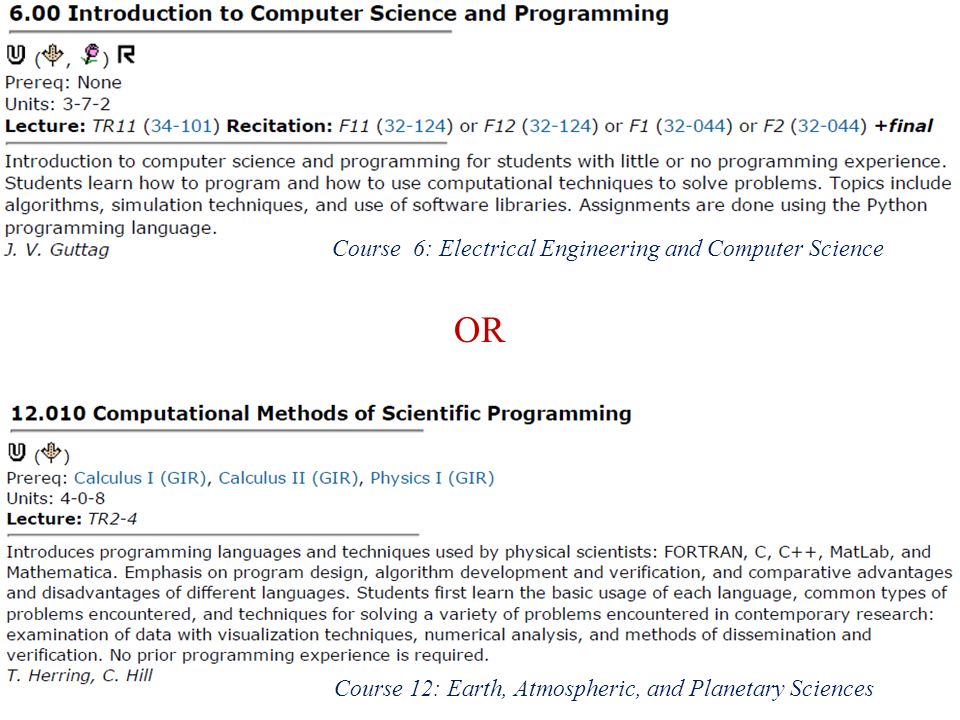The image size is (960, 720).
Task: Follow the Physics I (GIR) prerequisite link
Action: coord(432,478)
